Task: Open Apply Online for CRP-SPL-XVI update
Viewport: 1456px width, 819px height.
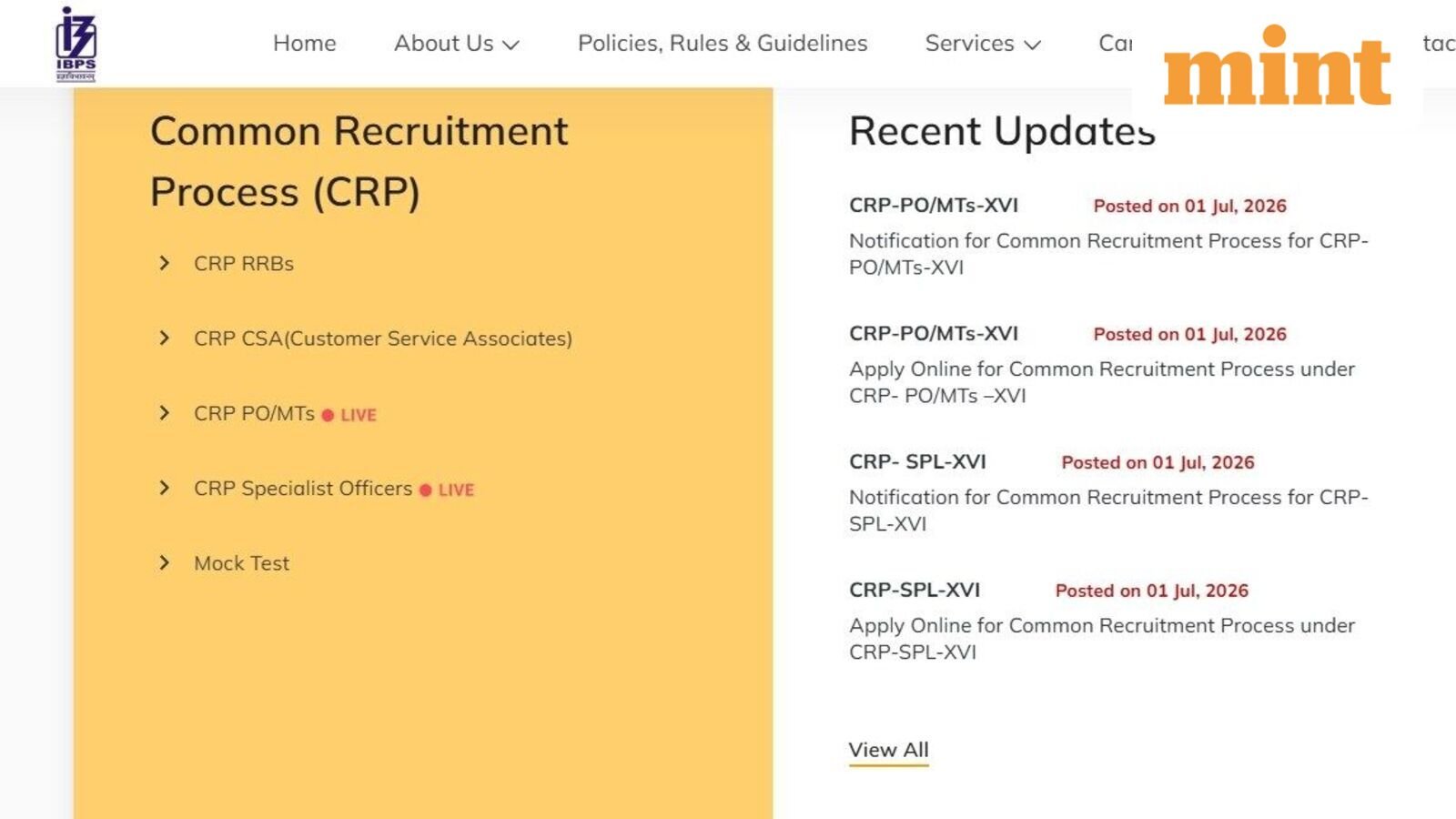Action: point(1102,639)
